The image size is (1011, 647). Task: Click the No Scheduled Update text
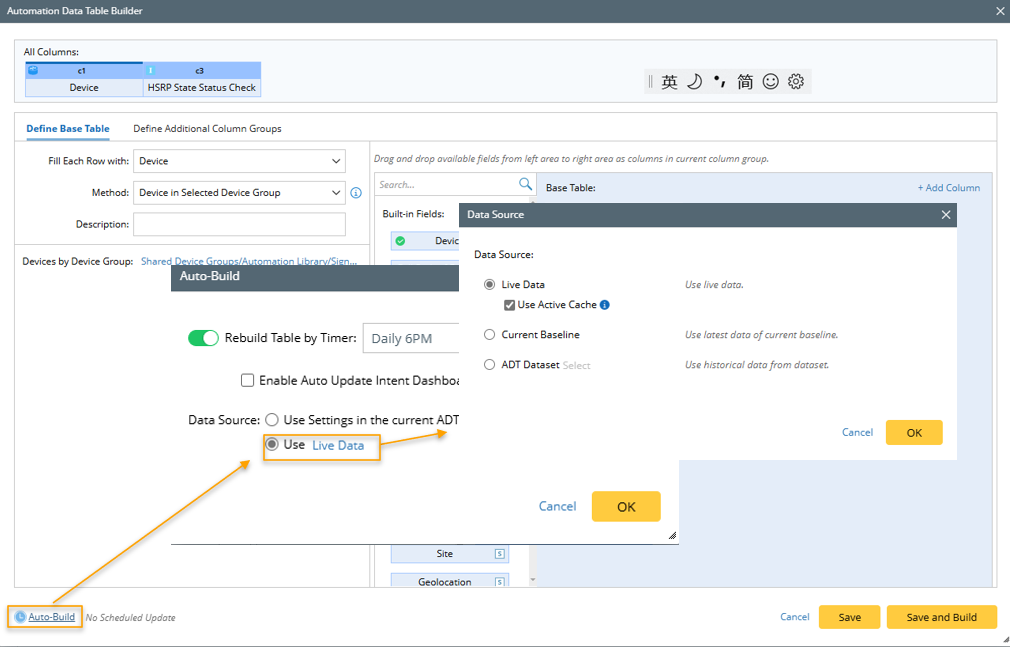tap(130, 618)
